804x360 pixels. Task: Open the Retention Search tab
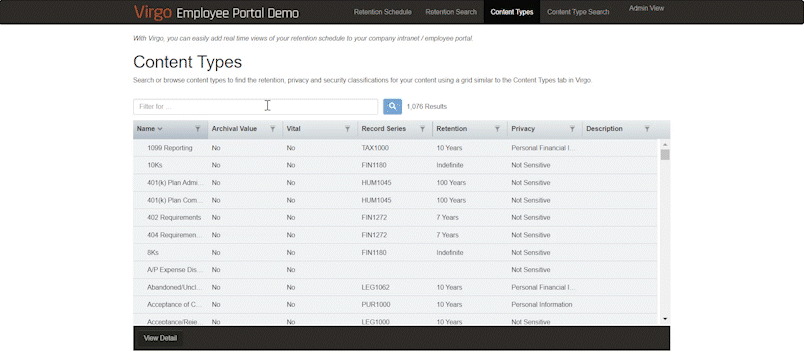point(451,12)
